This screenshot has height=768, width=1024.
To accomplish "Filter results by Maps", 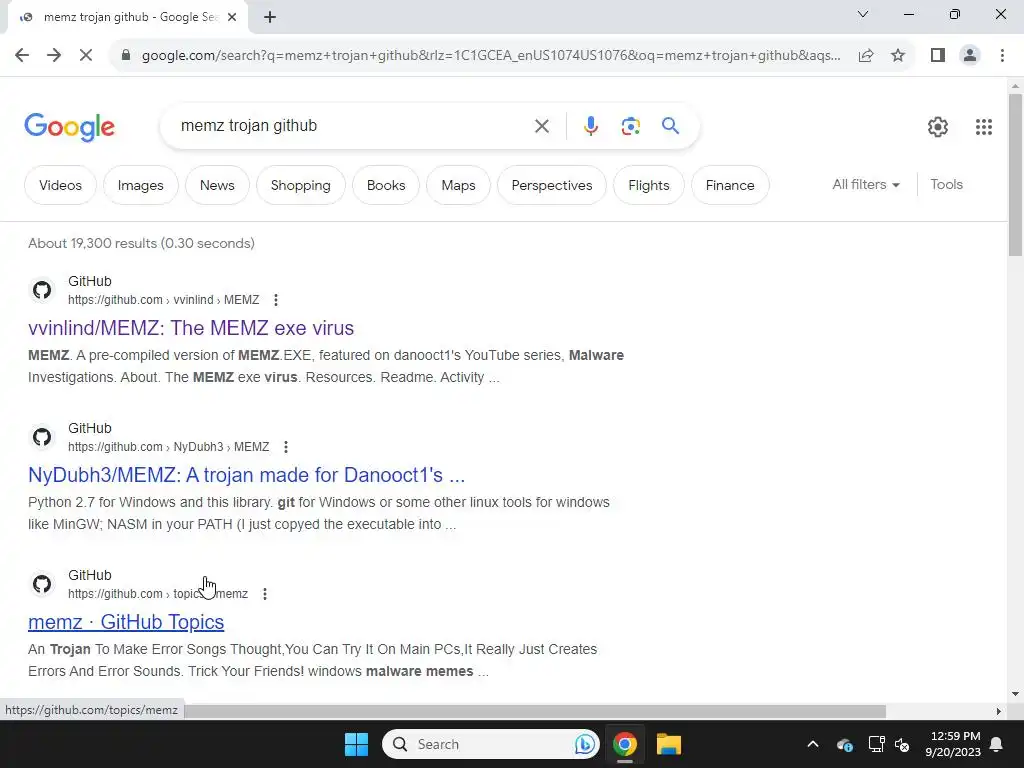I will pos(458,185).
